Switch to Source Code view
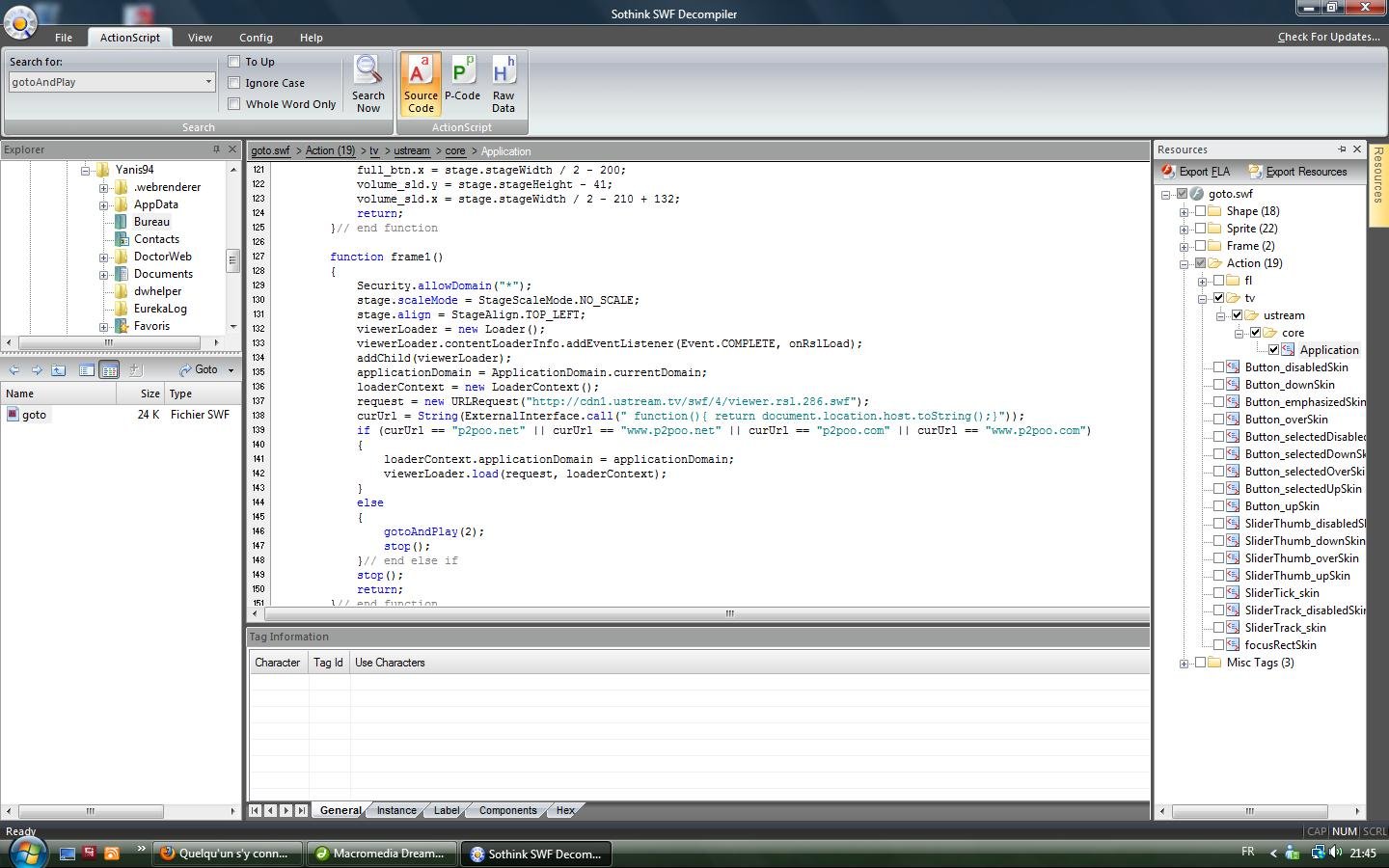This screenshot has height=868, width=1389. (x=421, y=84)
